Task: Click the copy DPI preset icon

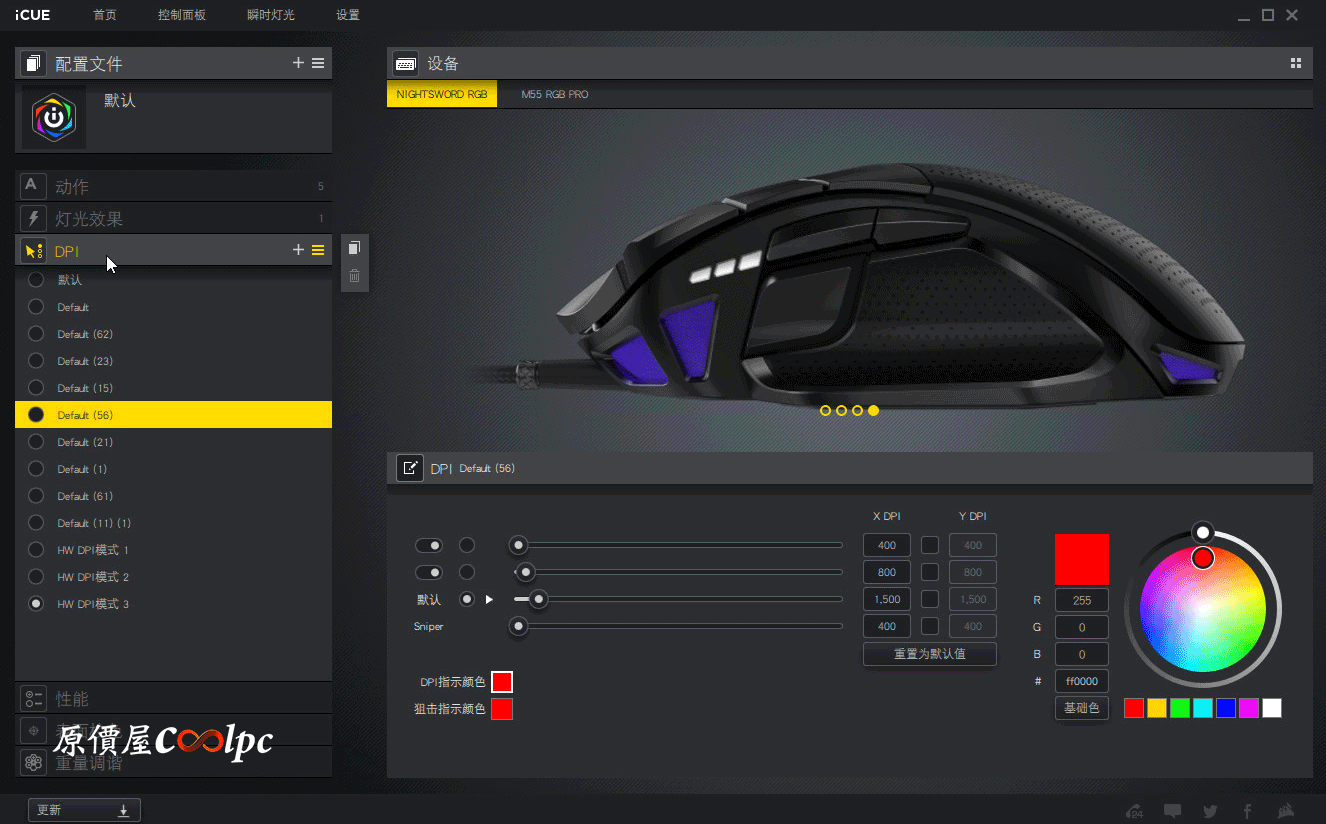Action: pyautogui.click(x=354, y=248)
